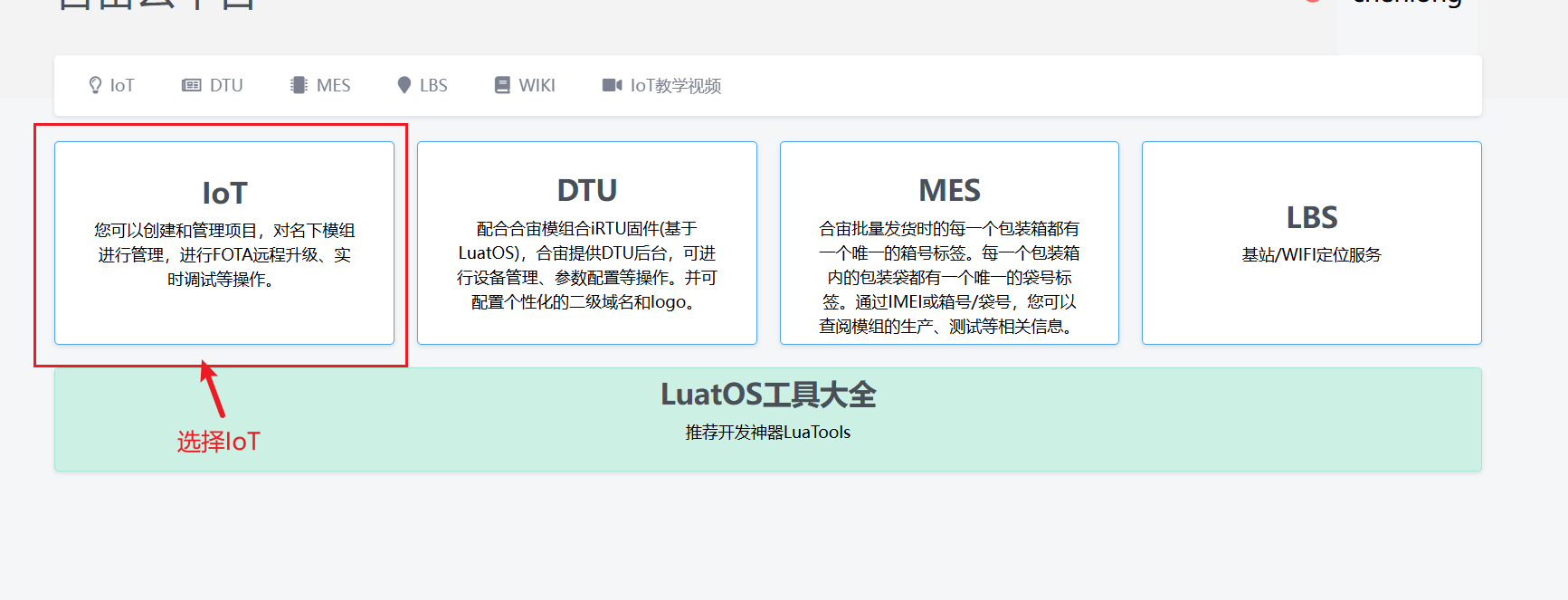Open the IoT教学视频 navigation link

(x=662, y=85)
